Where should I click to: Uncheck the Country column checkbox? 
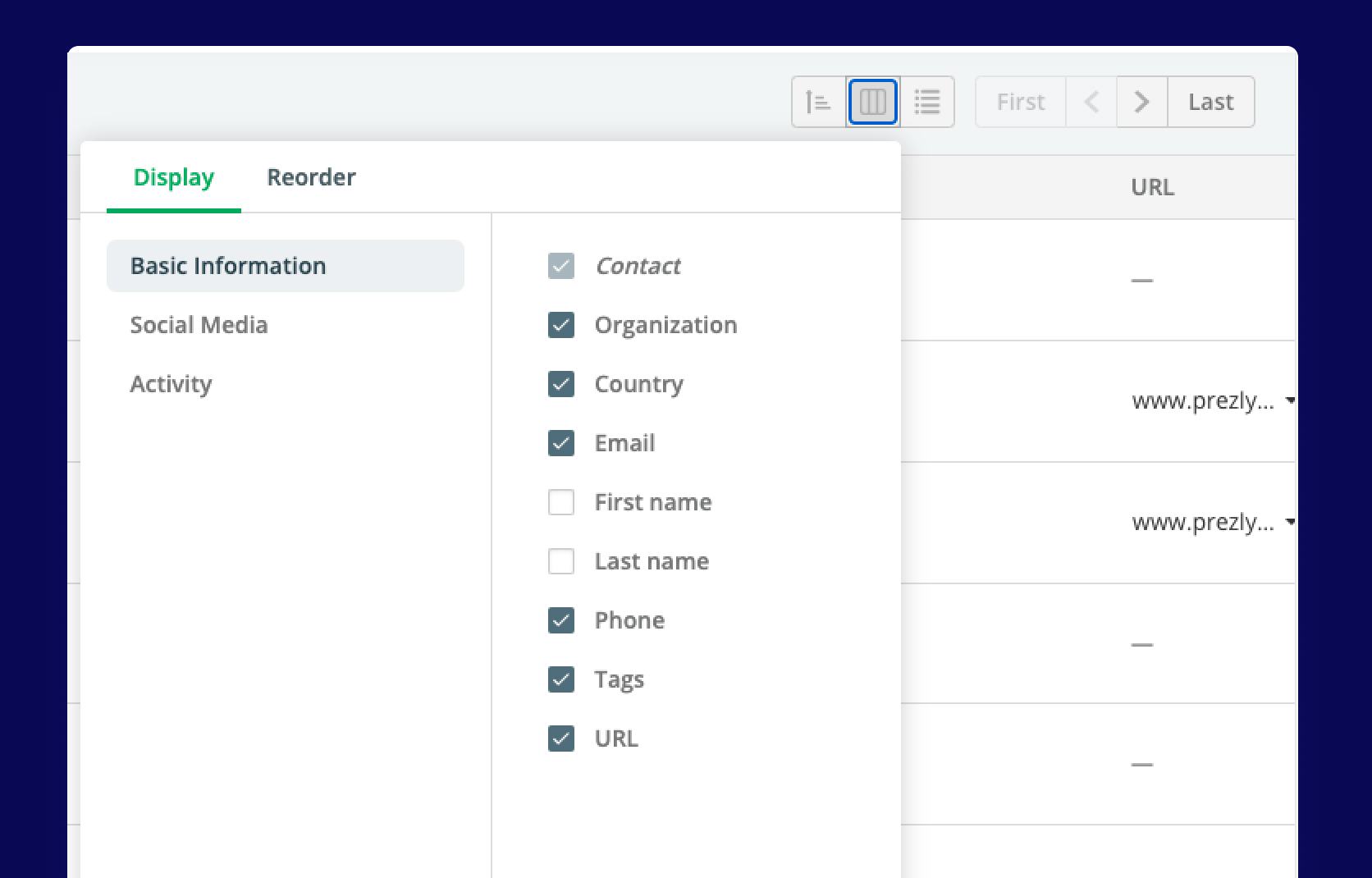point(561,384)
